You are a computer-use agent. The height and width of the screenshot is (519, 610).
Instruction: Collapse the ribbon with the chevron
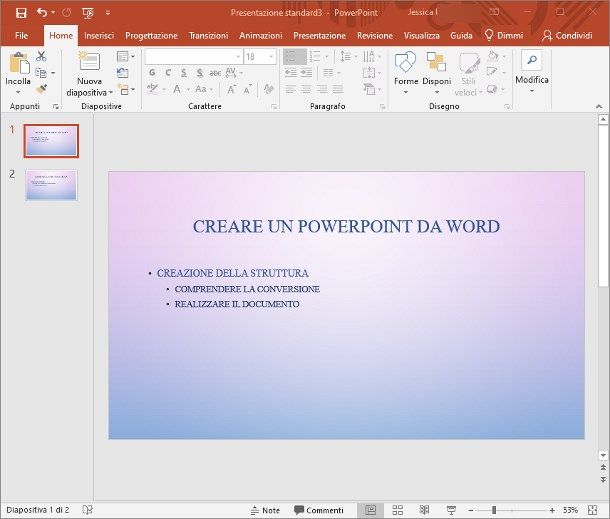click(x=599, y=106)
